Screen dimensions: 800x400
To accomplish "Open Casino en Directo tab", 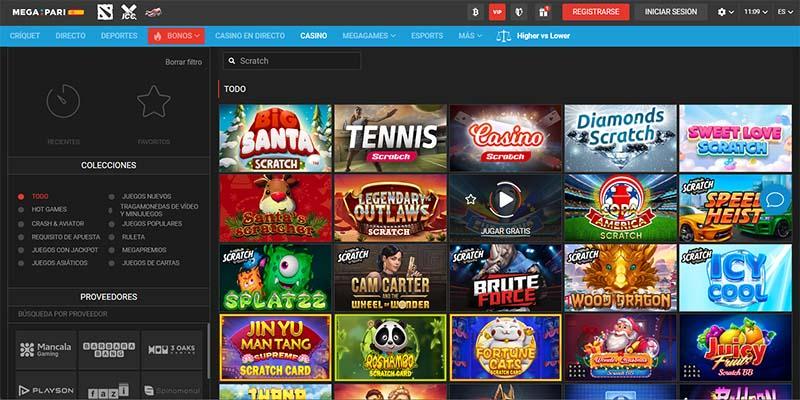I will [250, 36].
